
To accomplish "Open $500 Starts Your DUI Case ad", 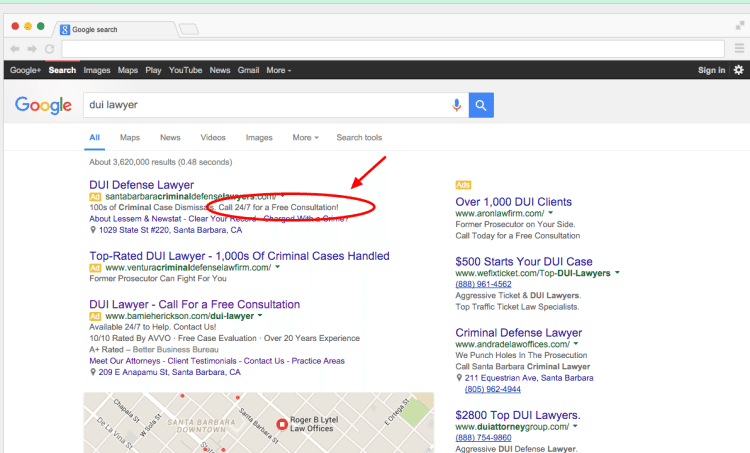I will pos(524,262).
